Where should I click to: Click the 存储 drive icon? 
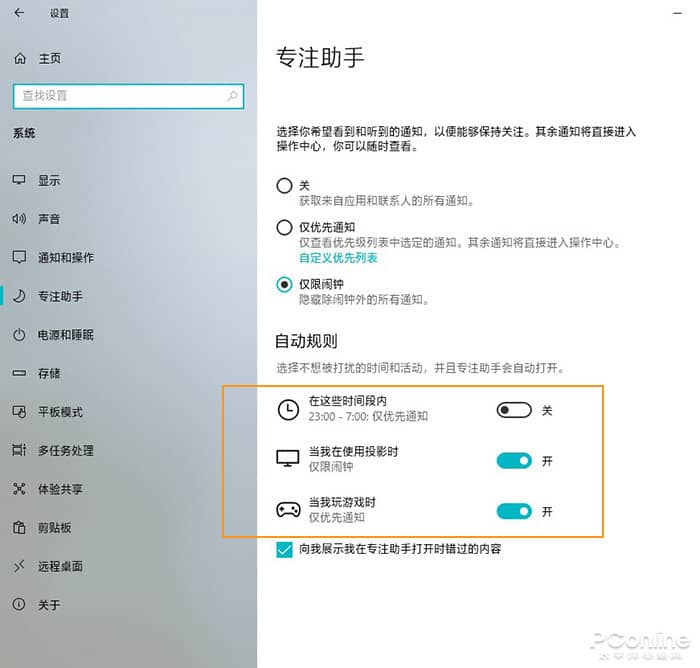pyautogui.click(x=19, y=373)
